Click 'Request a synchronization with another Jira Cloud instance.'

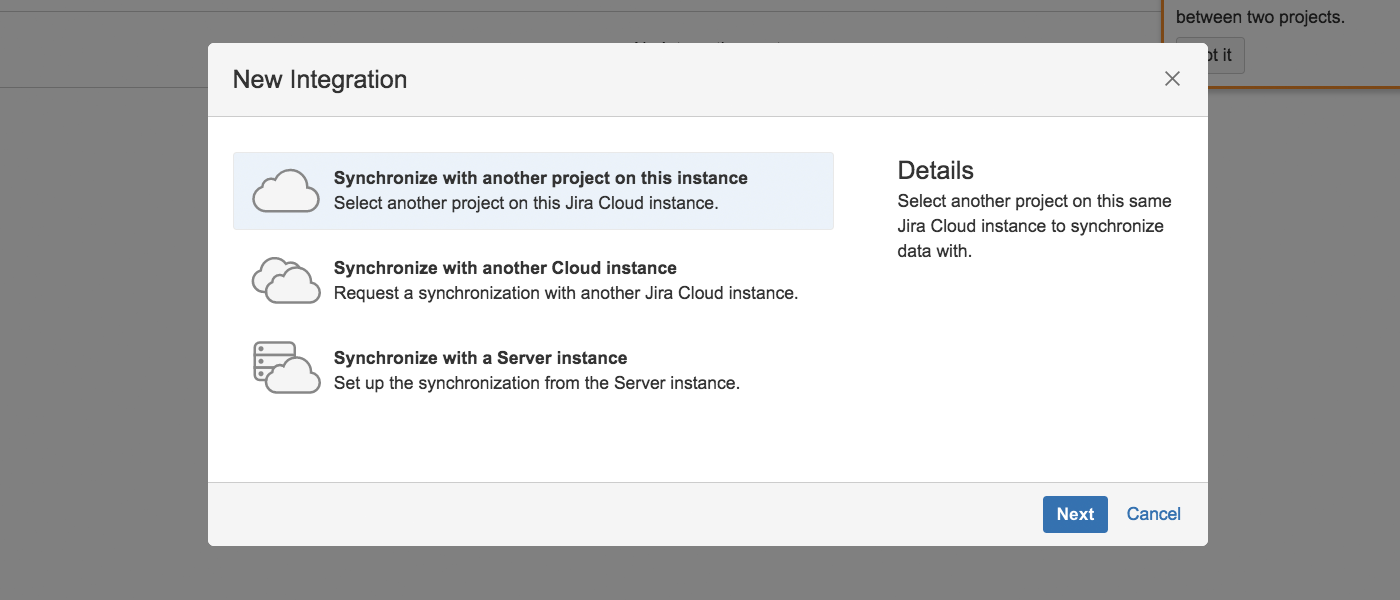[566, 293]
